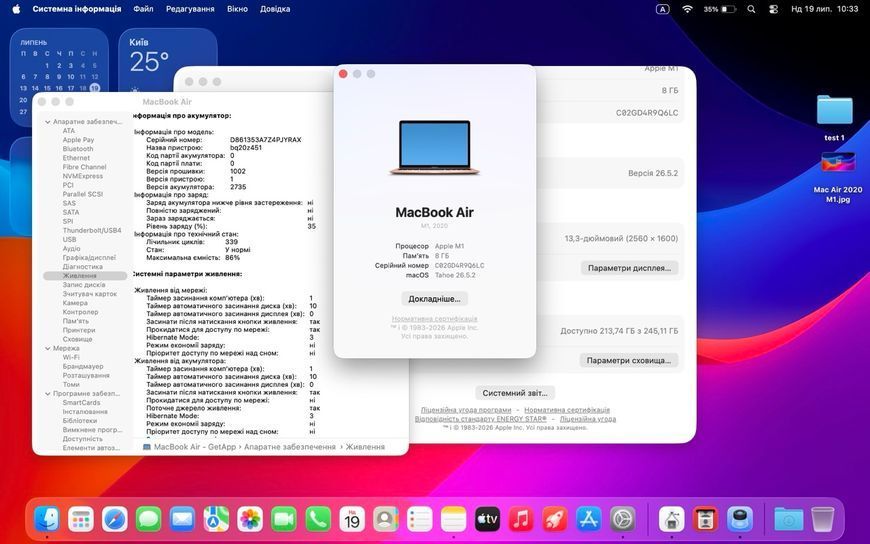Click Апаратне забезпечення in the path bar
The height and width of the screenshot is (544, 870).
[x=290, y=447]
